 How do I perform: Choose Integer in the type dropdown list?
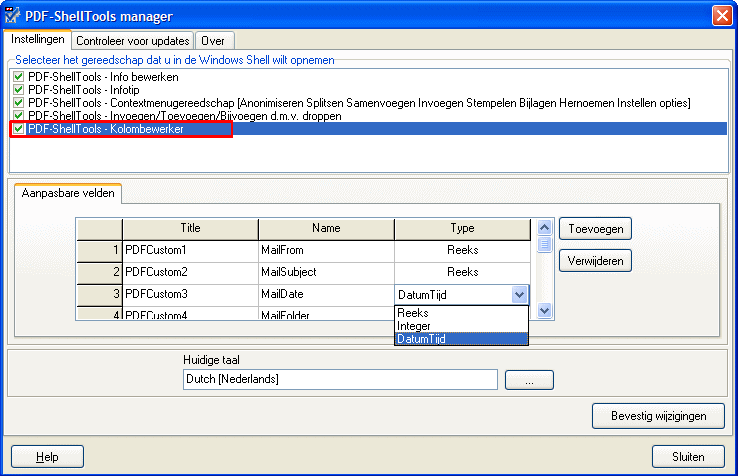pos(461,326)
